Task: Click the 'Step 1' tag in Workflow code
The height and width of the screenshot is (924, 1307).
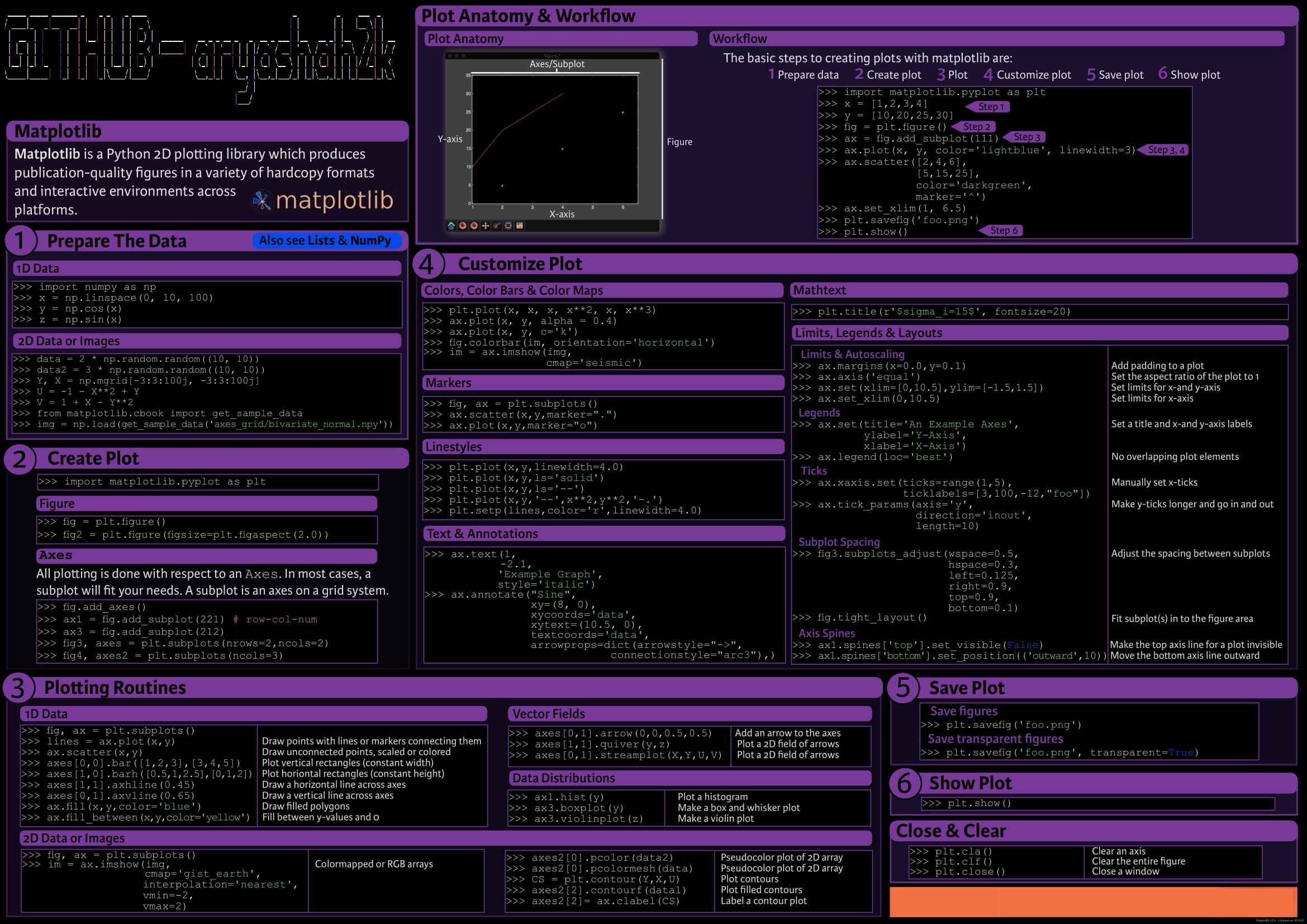Action: click(987, 107)
